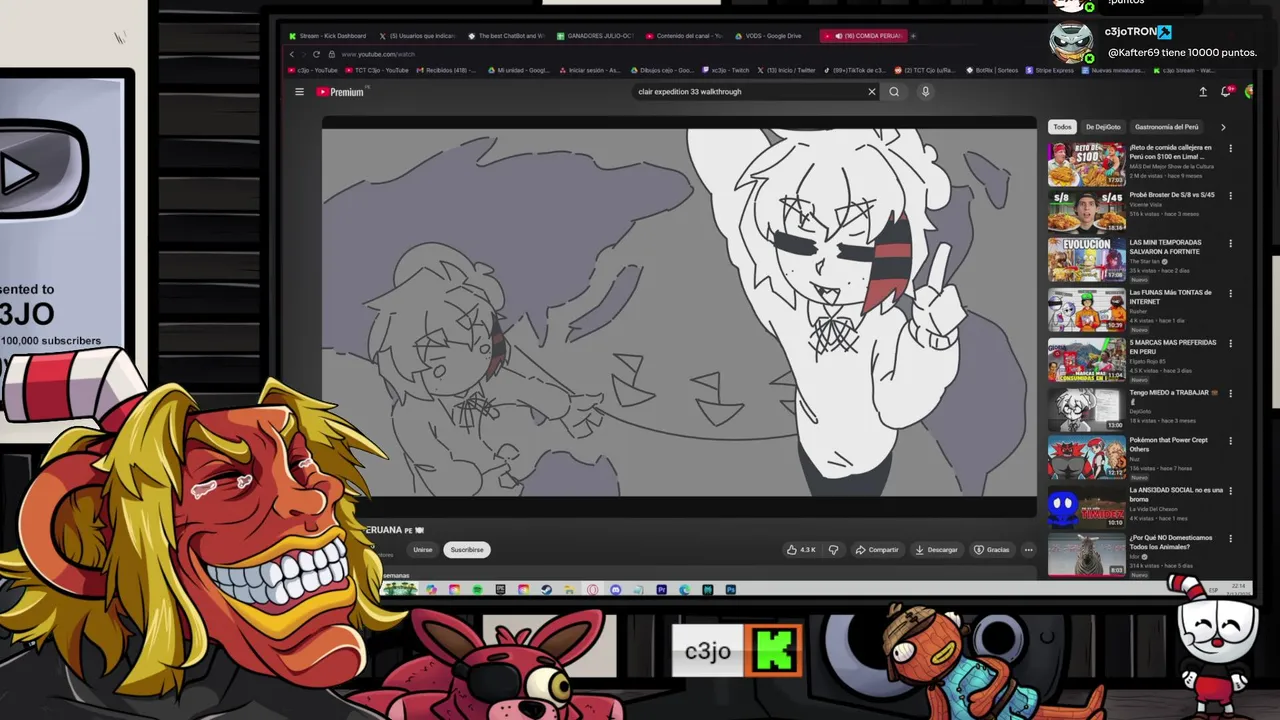
Task: Click the Unirse membership button
Action: tap(423, 550)
